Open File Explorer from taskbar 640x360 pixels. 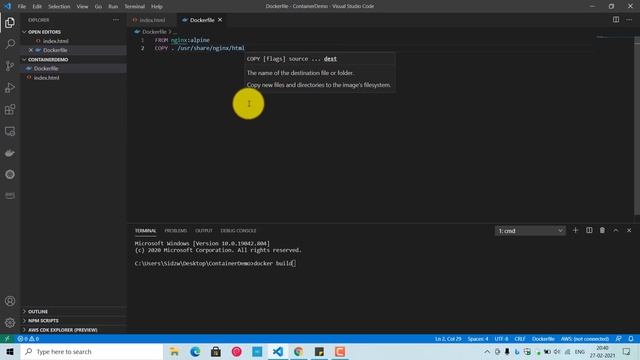[174, 351]
